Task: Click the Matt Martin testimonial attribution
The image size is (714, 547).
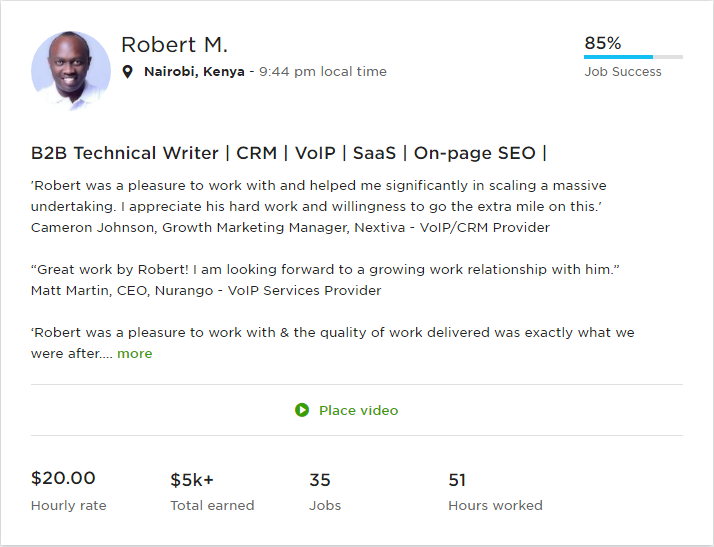Action: tap(206, 290)
